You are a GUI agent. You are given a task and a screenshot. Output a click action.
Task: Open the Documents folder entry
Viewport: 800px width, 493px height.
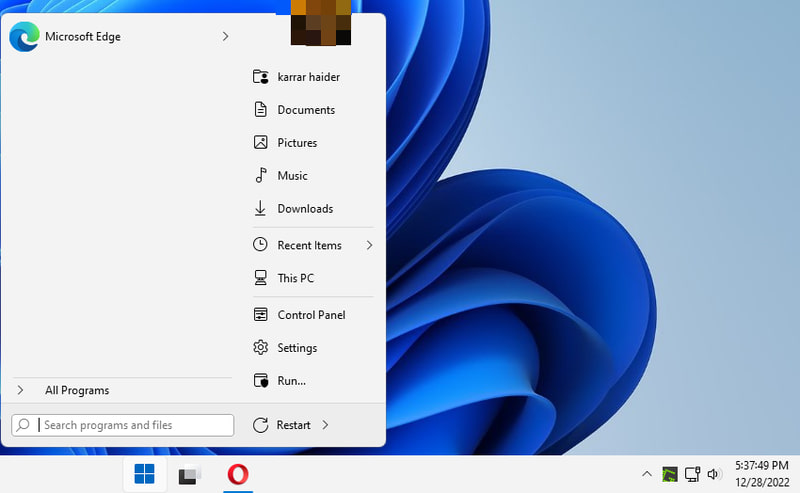click(x=305, y=110)
